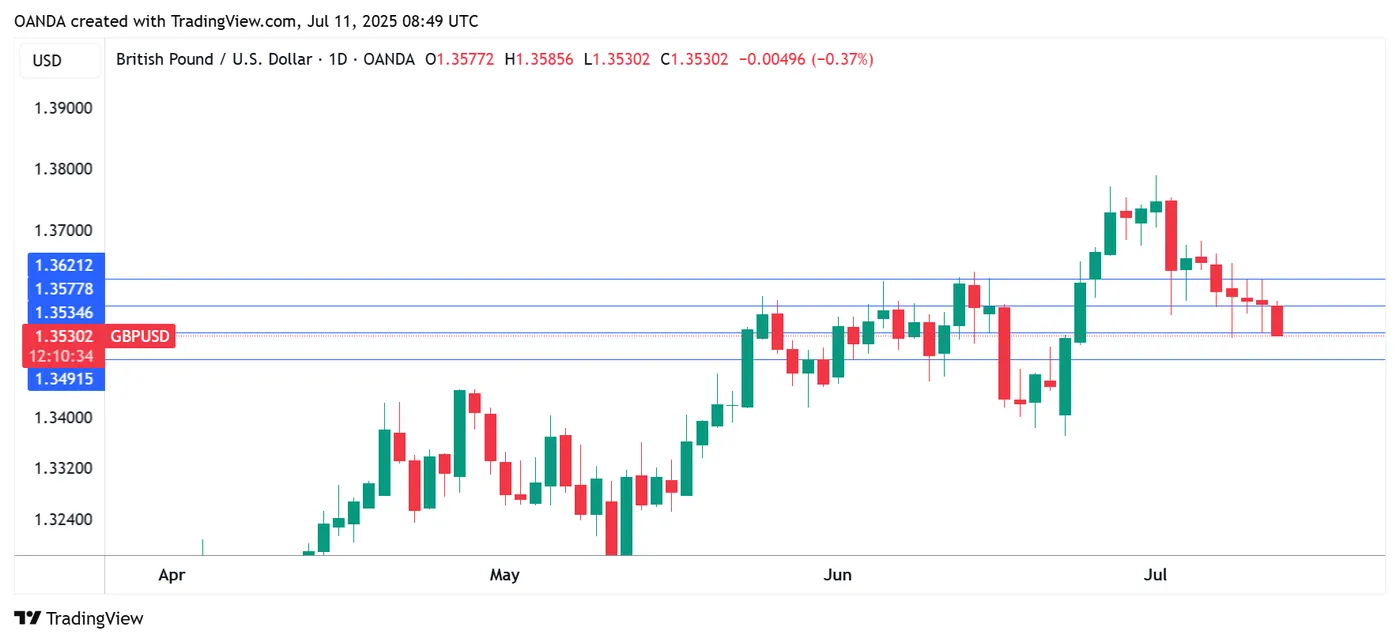Click the TradingView logo icon

[27, 618]
